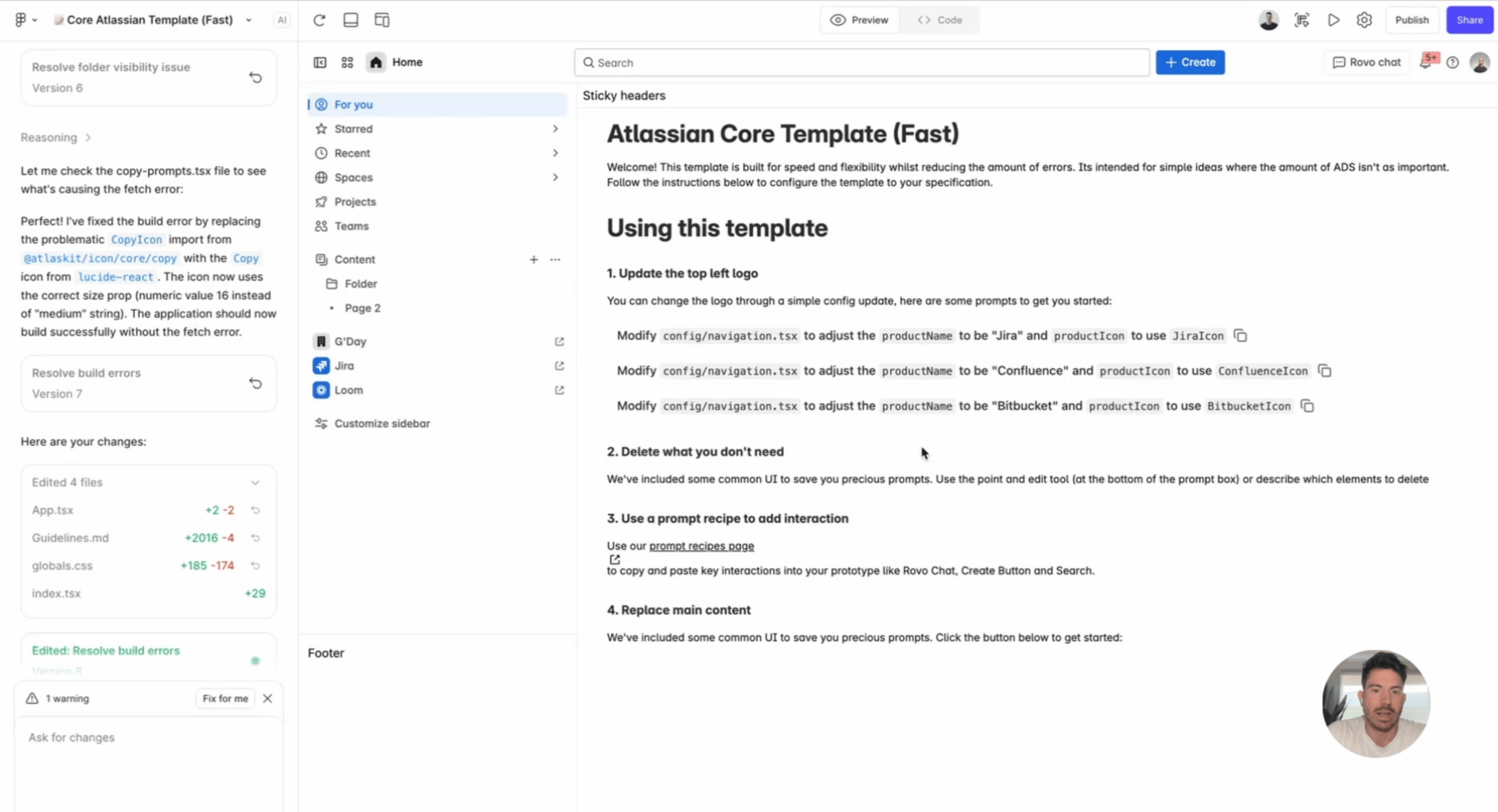1498x812 pixels.
Task: Open the Figma main menu logo
Action: (21, 20)
